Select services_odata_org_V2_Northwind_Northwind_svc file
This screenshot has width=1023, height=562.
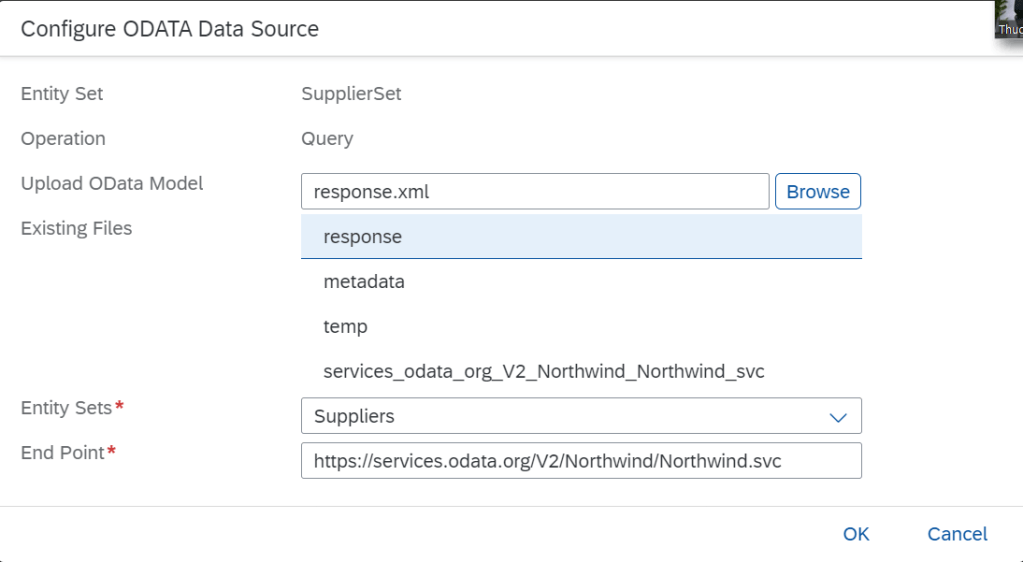point(544,372)
